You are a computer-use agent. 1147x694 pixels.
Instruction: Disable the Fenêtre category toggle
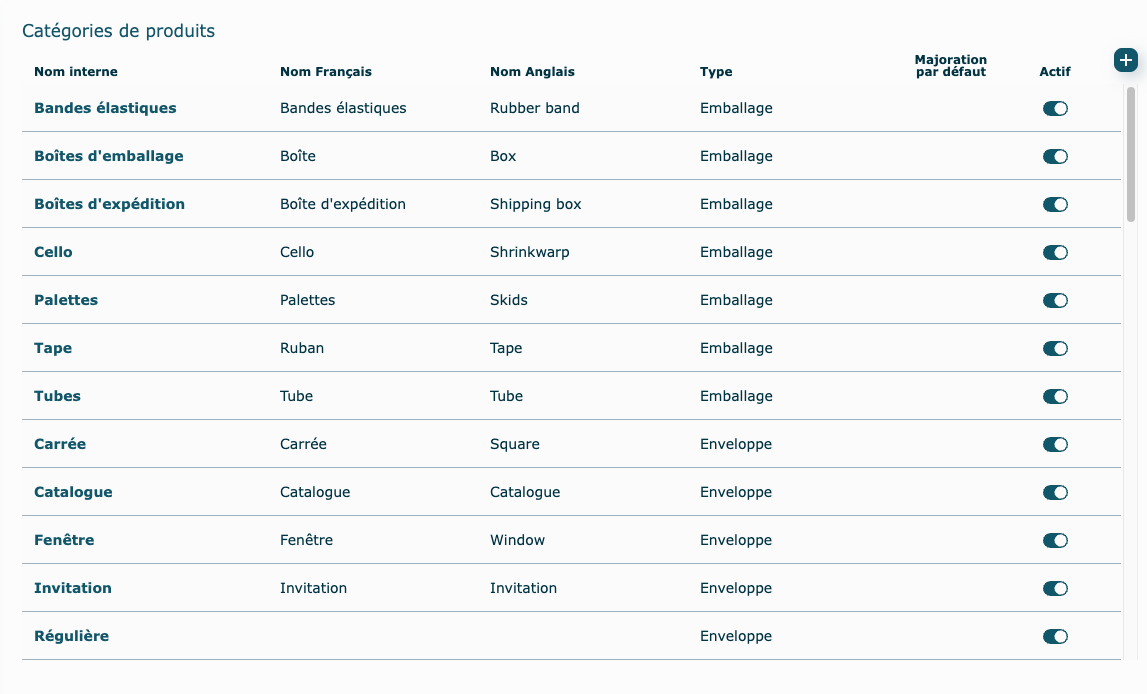[1055, 540]
